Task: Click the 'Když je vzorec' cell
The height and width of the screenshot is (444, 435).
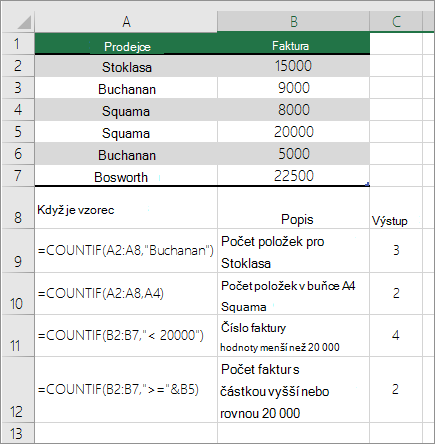Action: click(126, 208)
